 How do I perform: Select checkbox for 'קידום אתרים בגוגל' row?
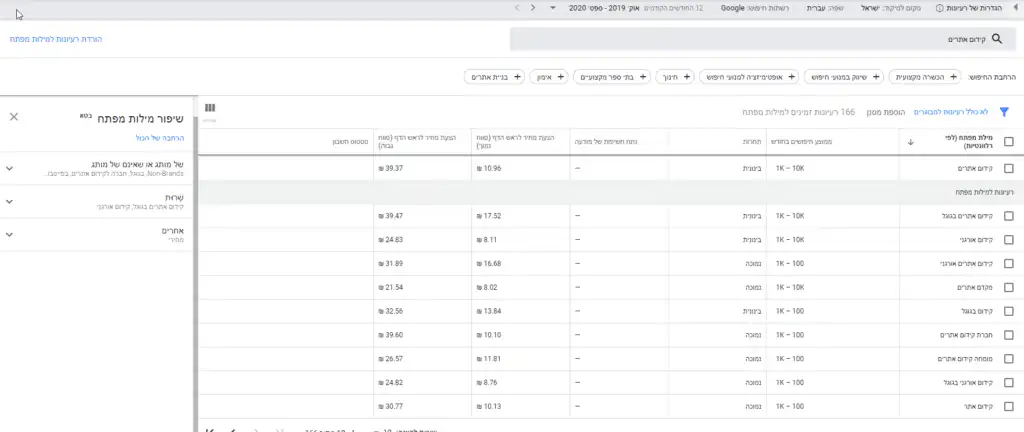pyautogui.click(x=1008, y=216)
